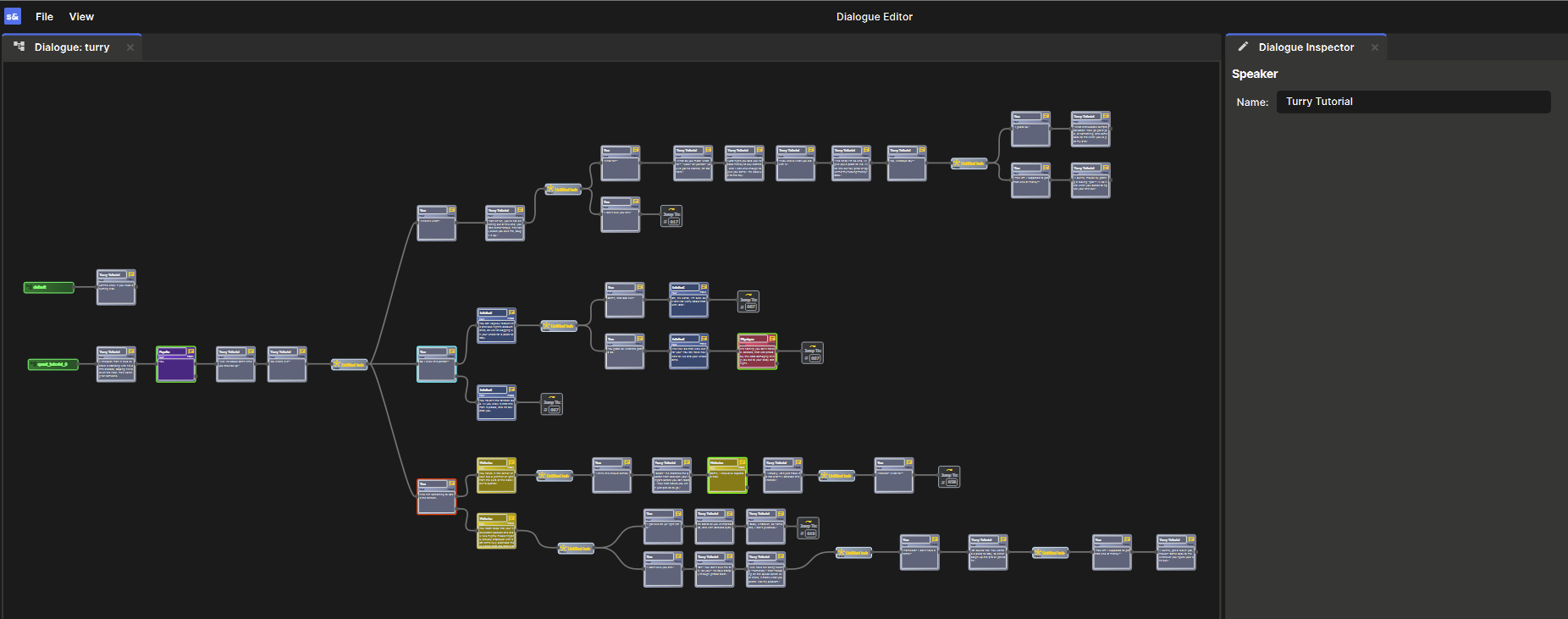Select the crimson node with green border
The width and height of the screenshot is (1568, 619).
[x=758, y=351]
